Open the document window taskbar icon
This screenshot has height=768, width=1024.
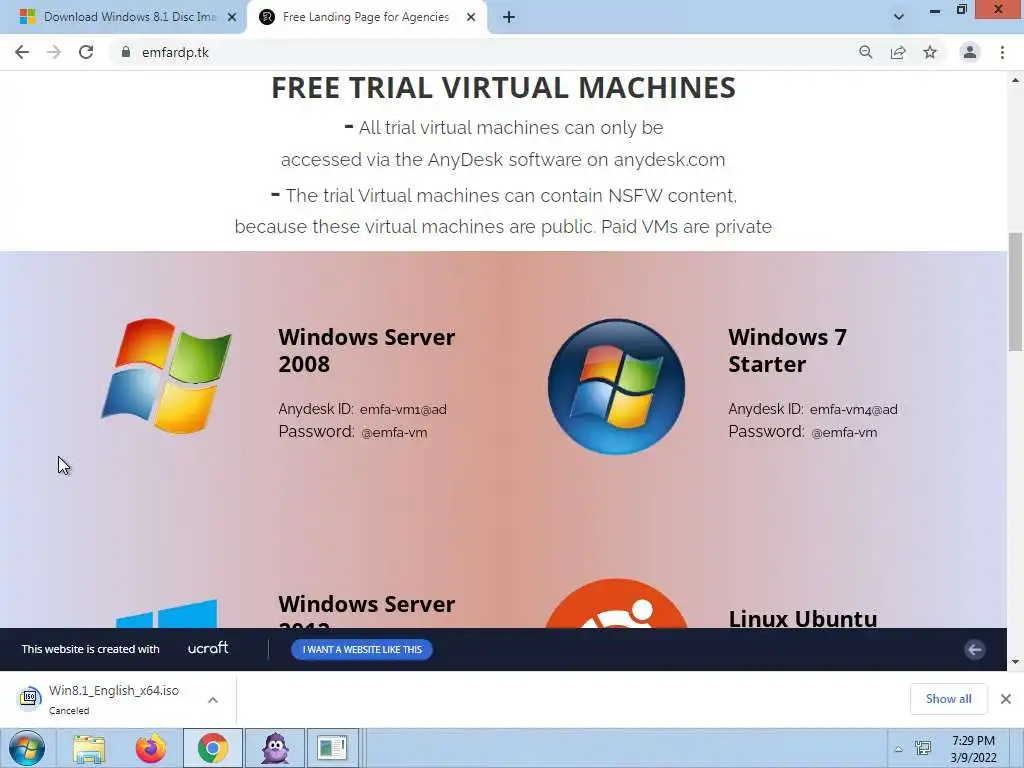(332, 748)
